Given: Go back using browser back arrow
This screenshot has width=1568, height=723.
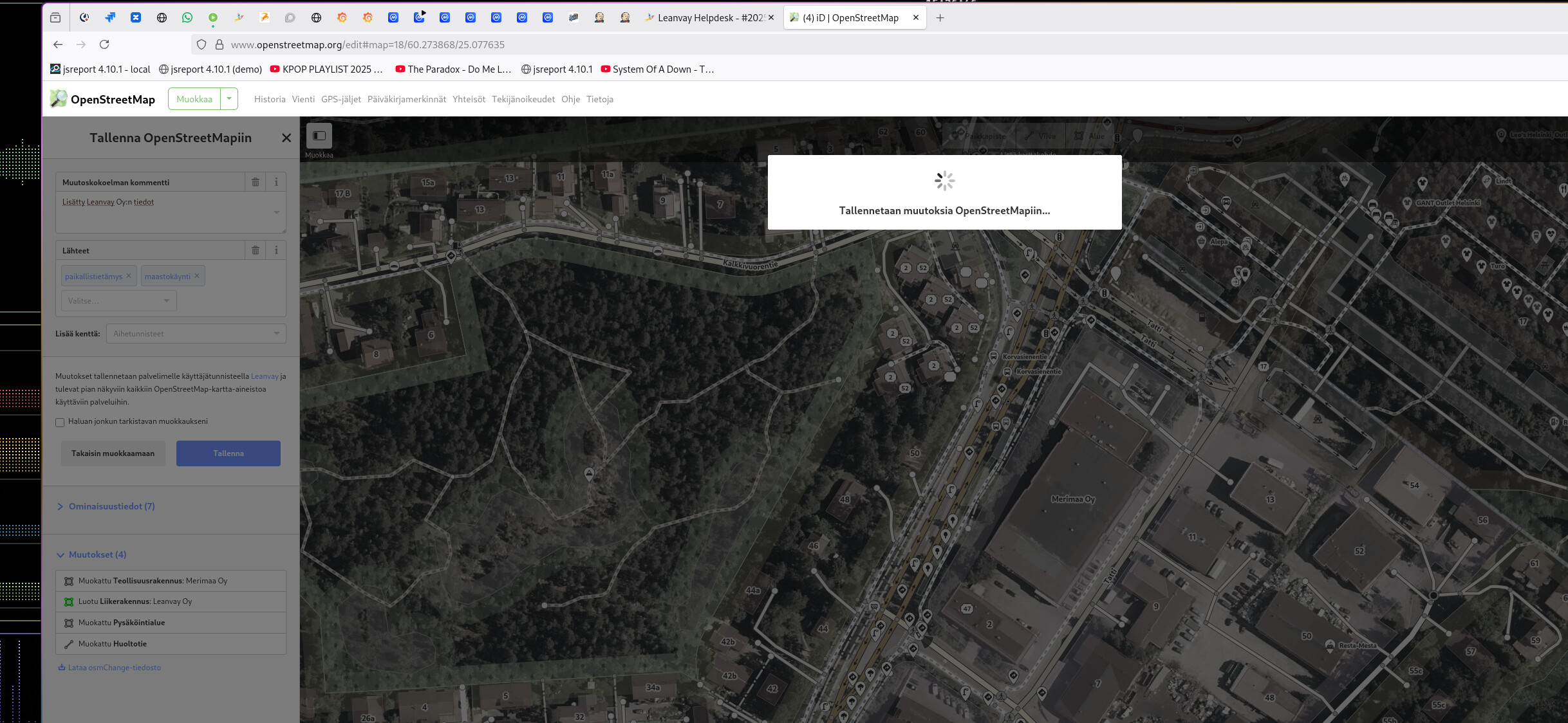Looking at the screenshot, I should coord(58,44).
